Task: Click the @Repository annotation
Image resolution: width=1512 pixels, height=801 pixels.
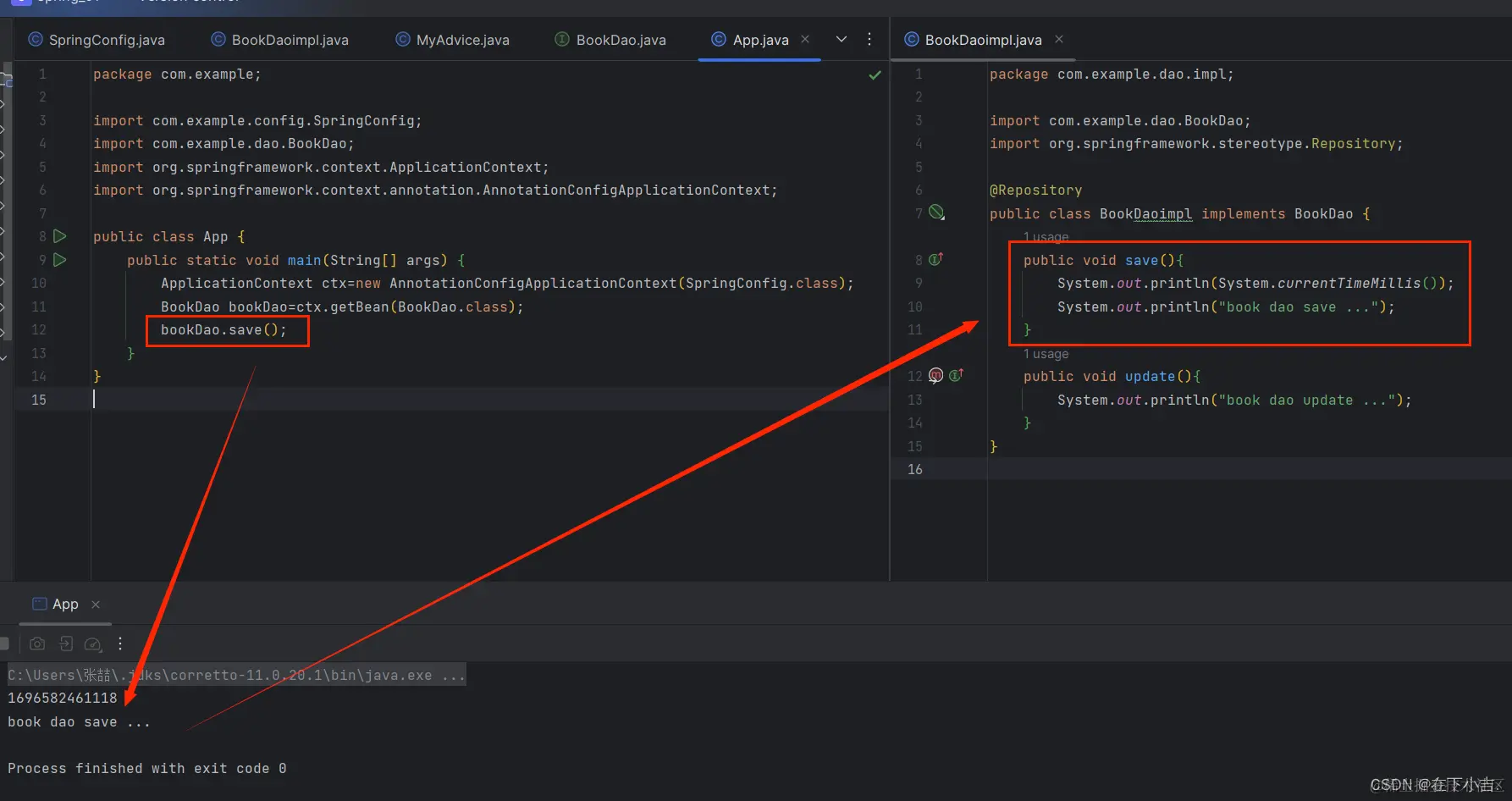Action: [x=1036, y=191]
